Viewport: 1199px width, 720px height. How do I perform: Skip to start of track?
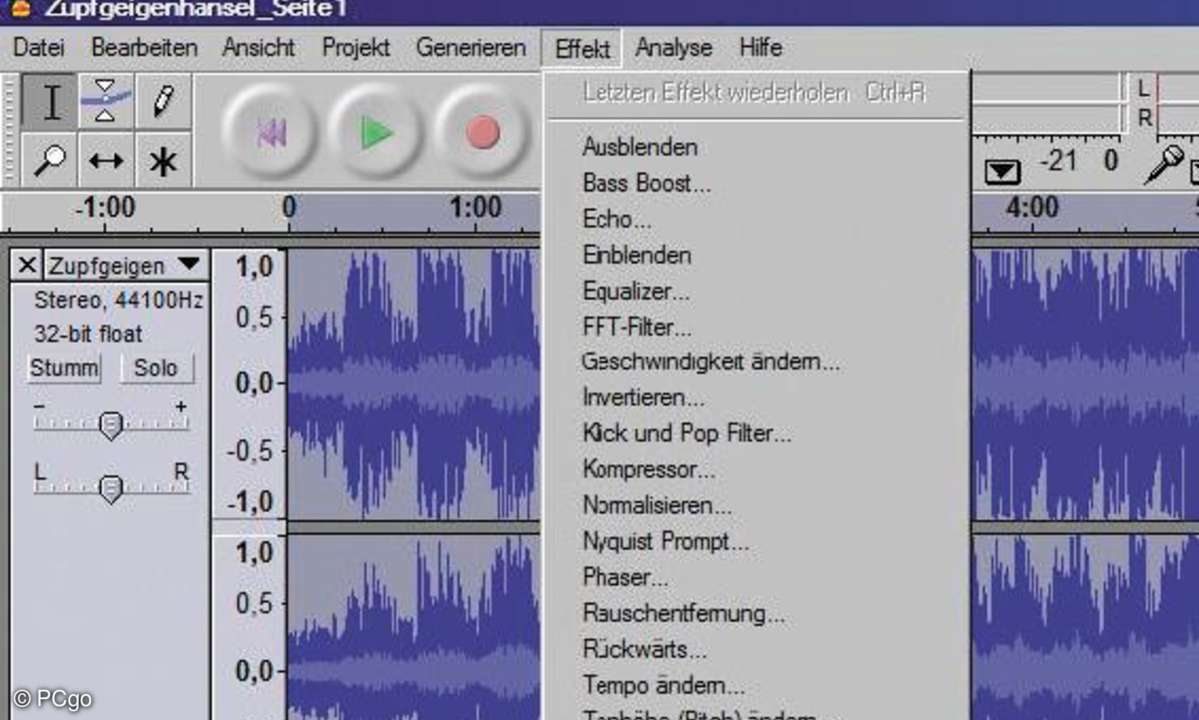[x=269, y=133]
